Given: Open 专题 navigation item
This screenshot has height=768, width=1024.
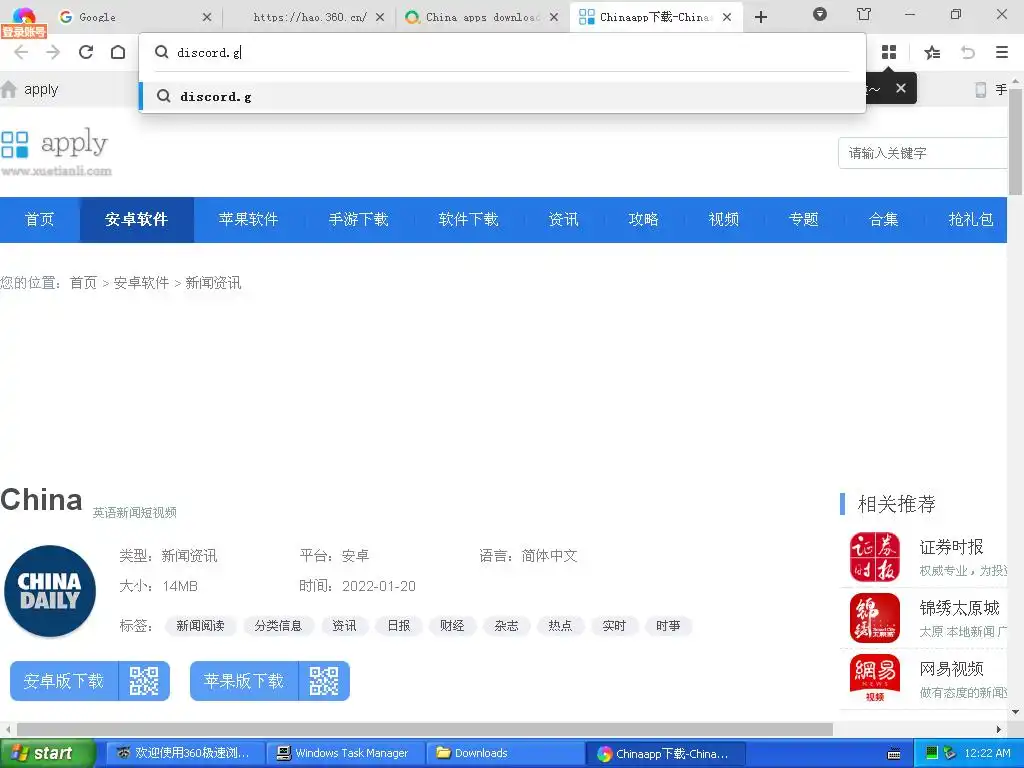Looking at the screenshot, I should pyautogui.click(x=803, y=219).
